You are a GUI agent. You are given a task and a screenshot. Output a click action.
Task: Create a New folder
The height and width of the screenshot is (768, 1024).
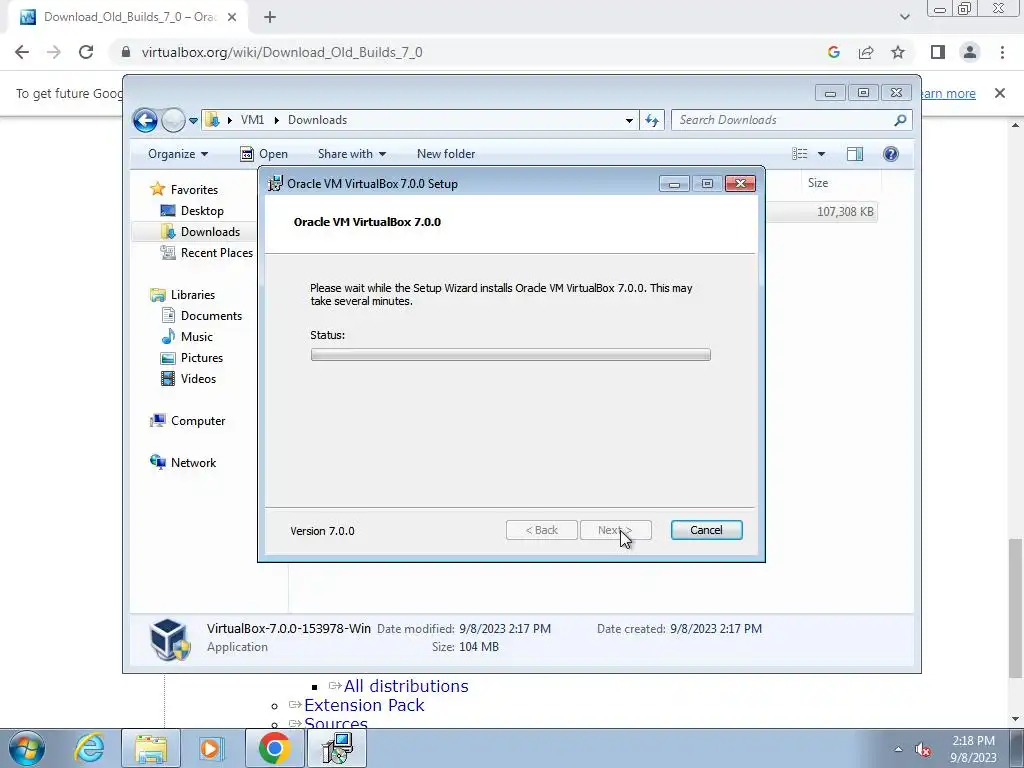pyautogui.click(x=446, y=154)
